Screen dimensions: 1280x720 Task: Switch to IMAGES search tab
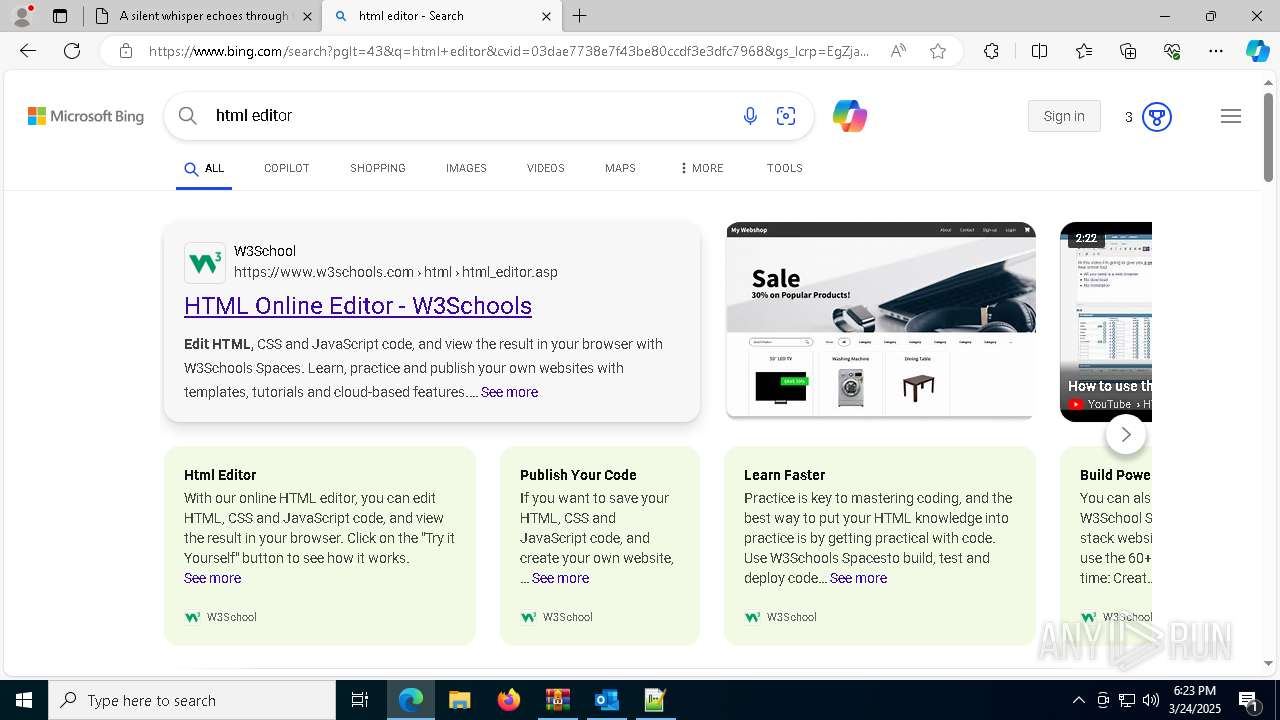tap(466, 169)
